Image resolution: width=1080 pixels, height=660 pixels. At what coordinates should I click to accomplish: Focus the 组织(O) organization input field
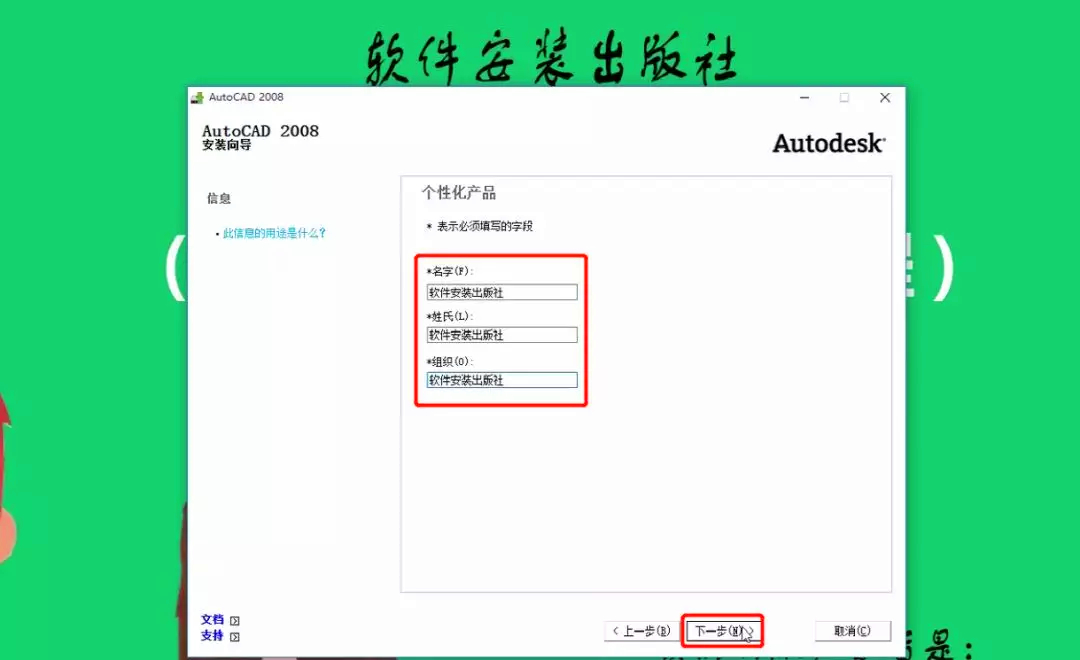click(502, 380)
